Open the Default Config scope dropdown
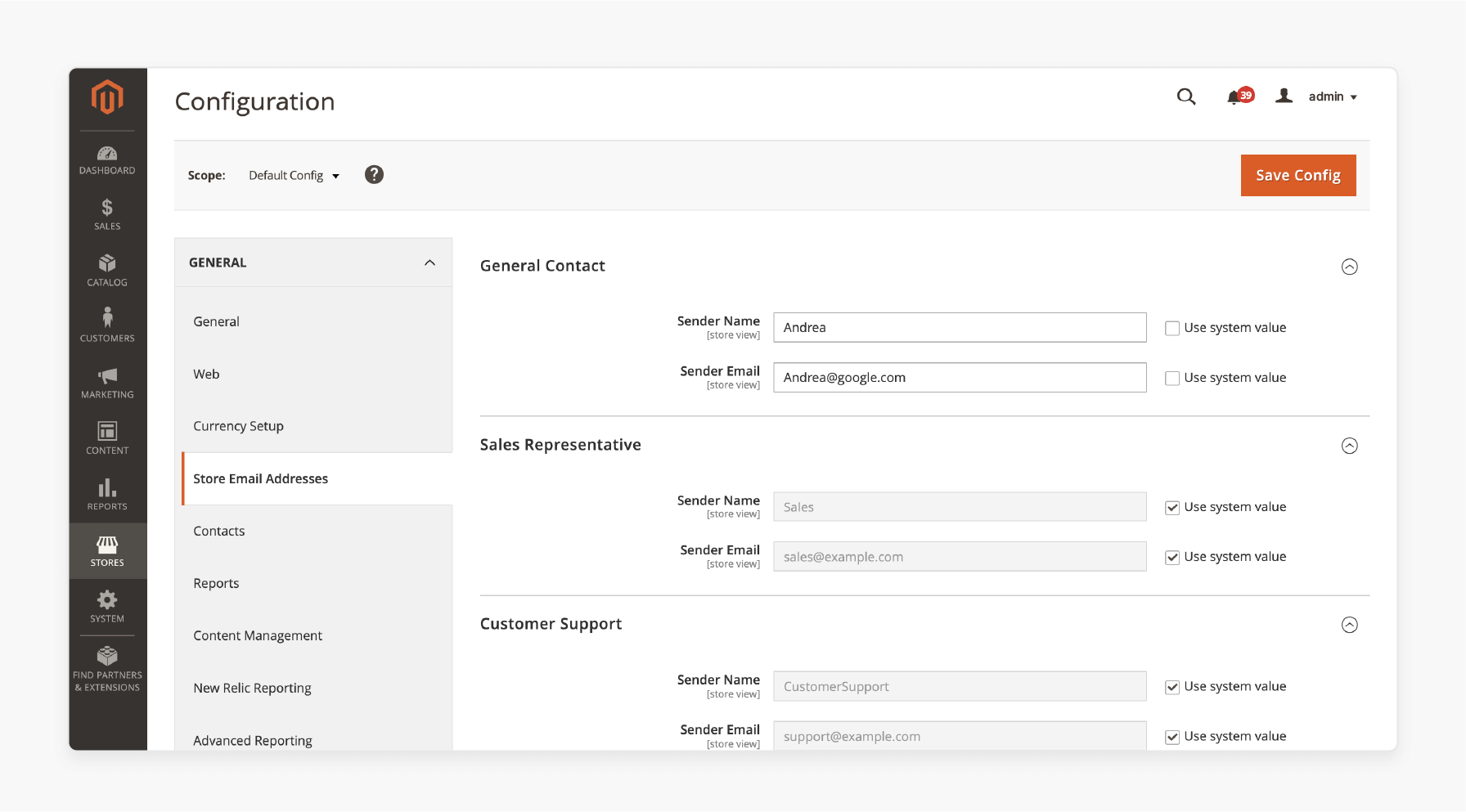This screenshot has height=812, width=1466. point(294,176)
